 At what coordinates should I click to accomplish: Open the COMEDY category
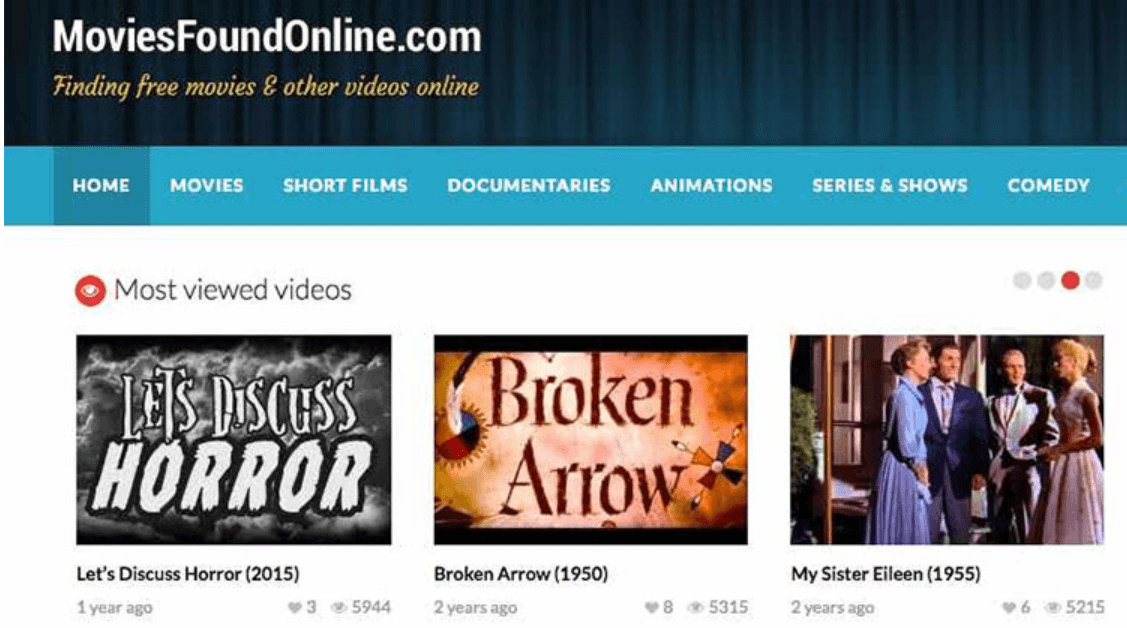(1049, 185)
